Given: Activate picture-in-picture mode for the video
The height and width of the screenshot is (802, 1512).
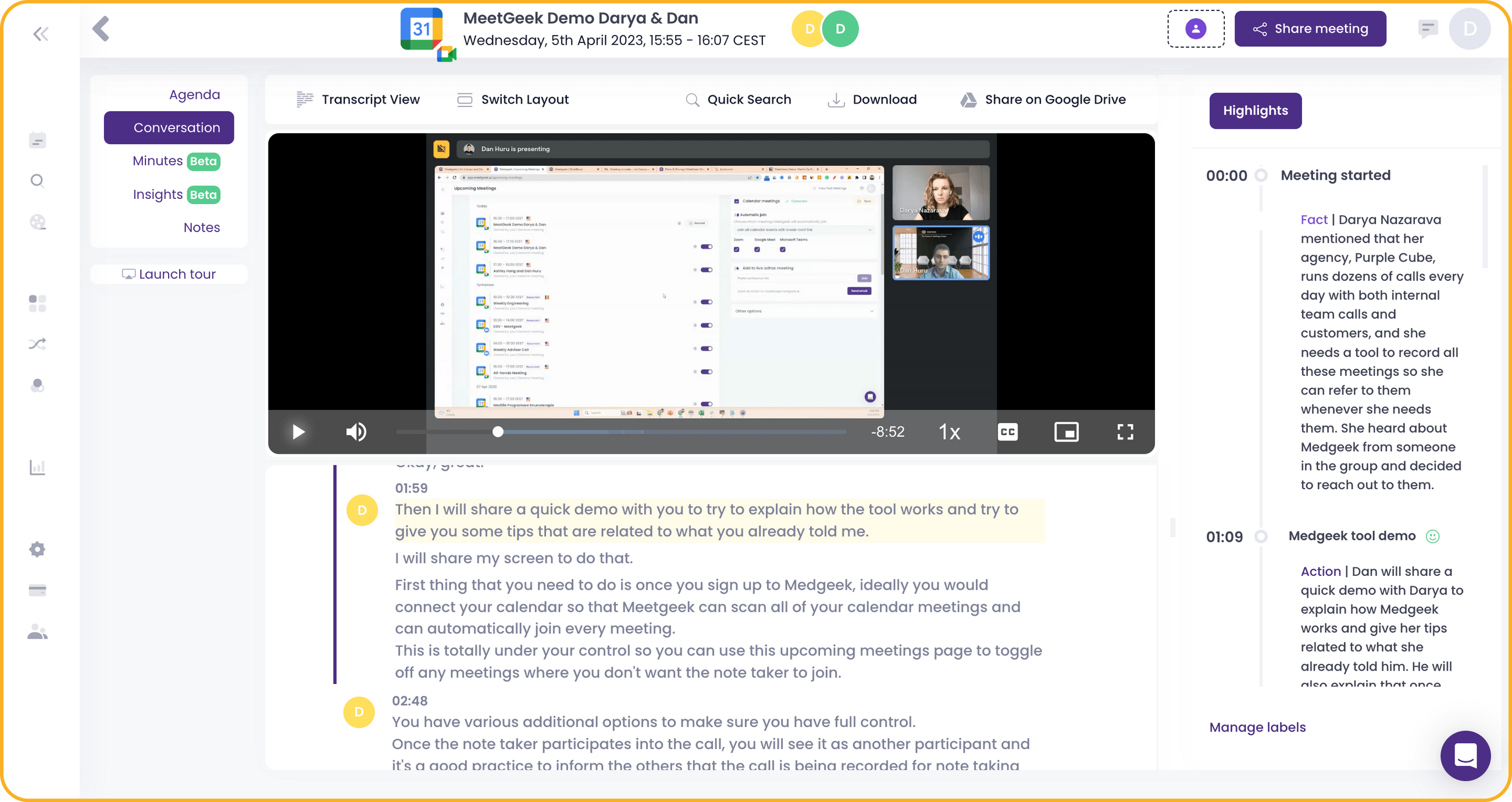Looking at the screenshot, I should (x=1067, y=432).
